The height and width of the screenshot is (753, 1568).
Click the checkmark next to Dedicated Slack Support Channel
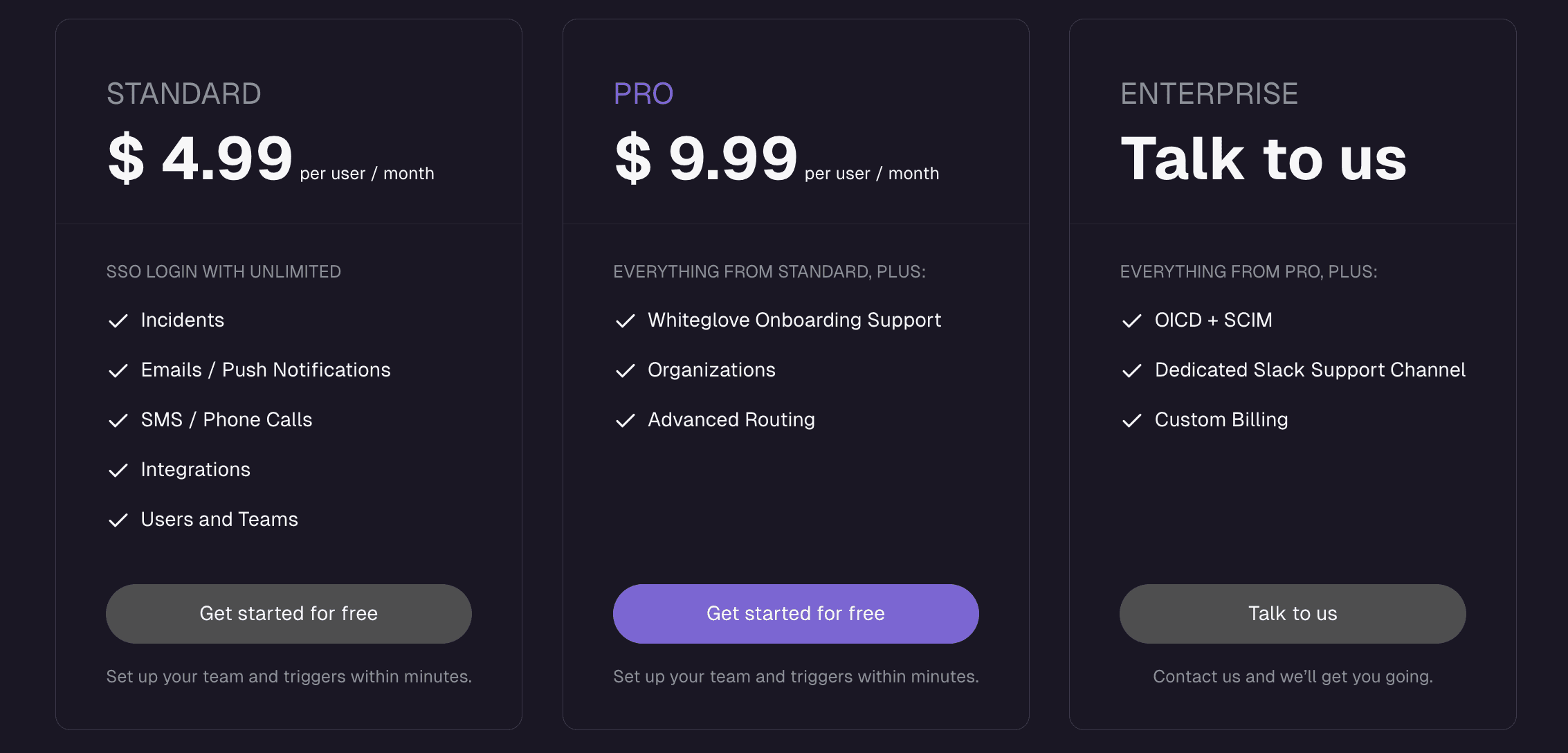point(1132,370)
